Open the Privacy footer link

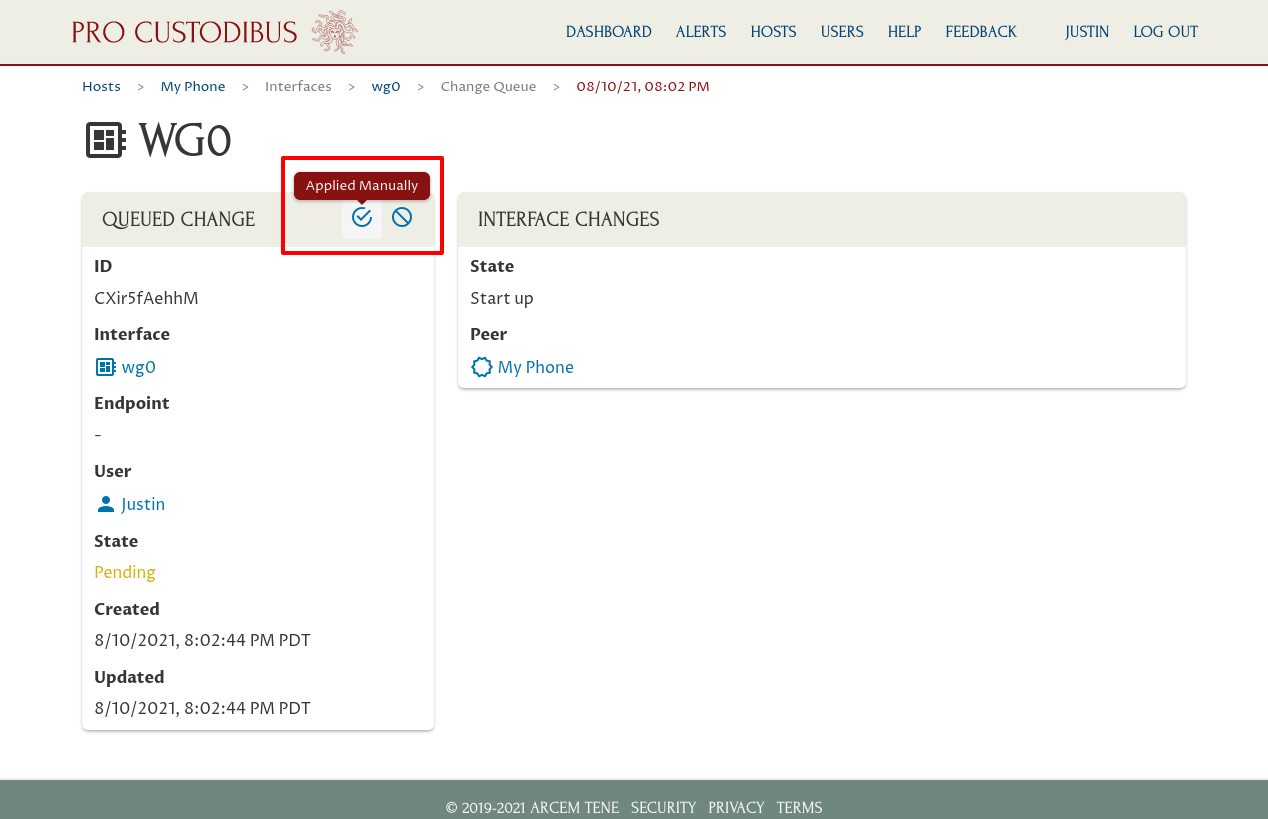pos(736,807)
